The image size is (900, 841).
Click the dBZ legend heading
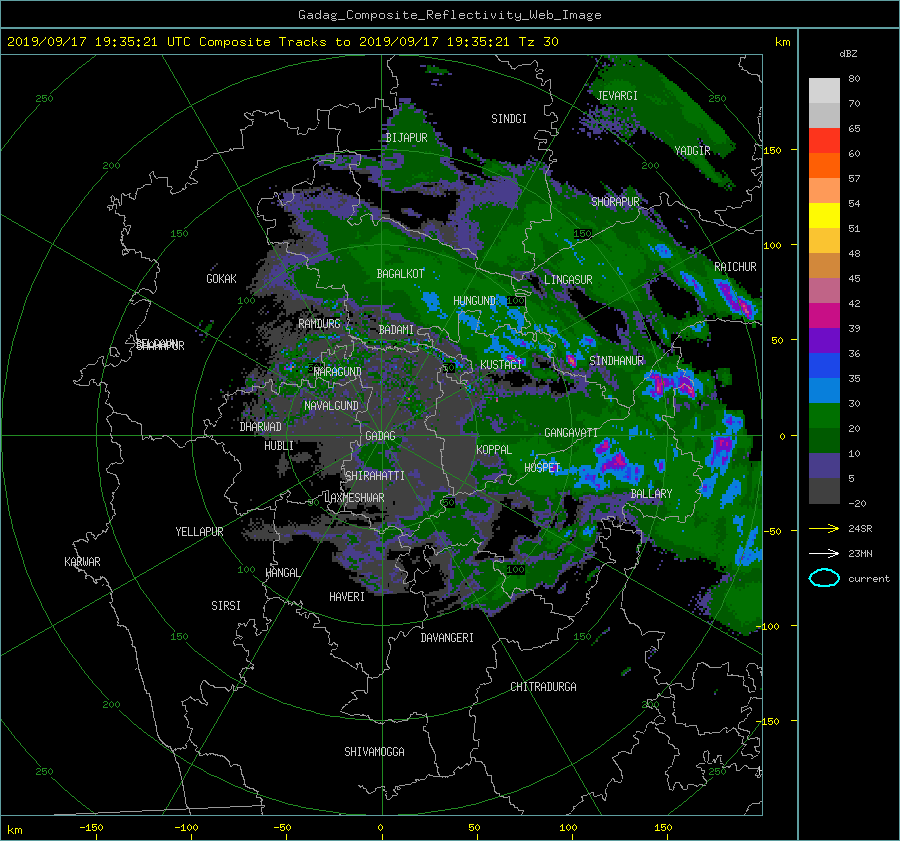click(x=848, y=54)
